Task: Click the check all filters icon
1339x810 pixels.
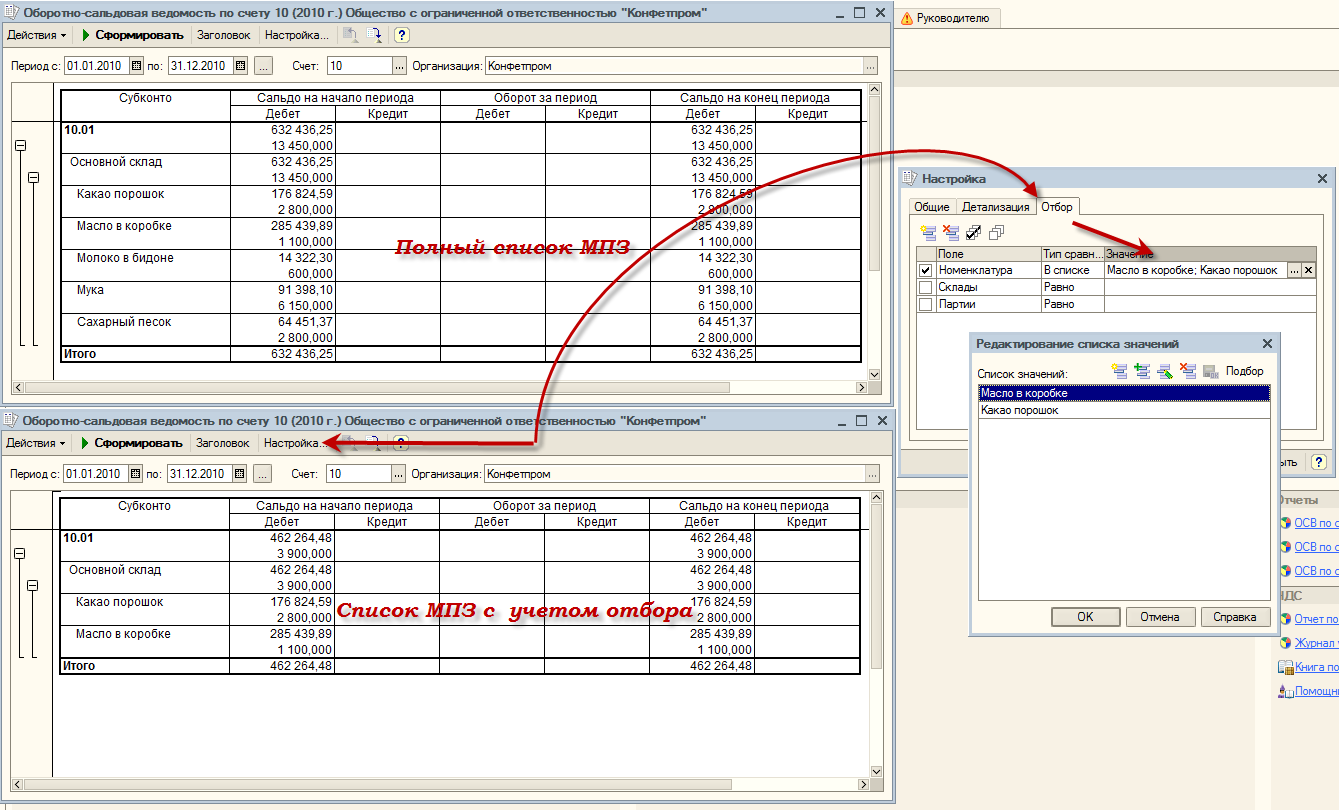Action: click(973, 232)
